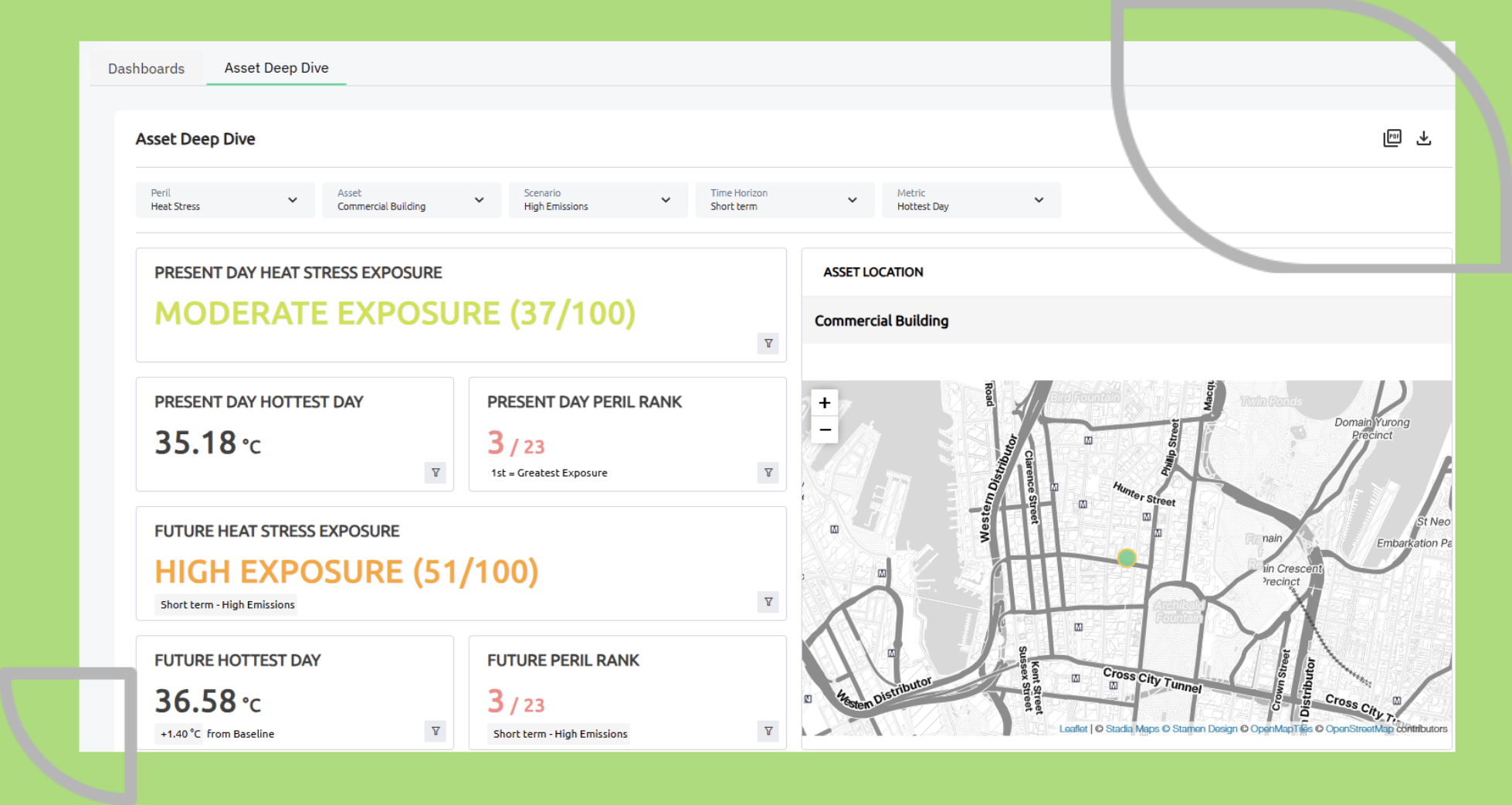Expand the Time Horizon selector
Screen dimensions: 1512x805
(x=853, y=199)
